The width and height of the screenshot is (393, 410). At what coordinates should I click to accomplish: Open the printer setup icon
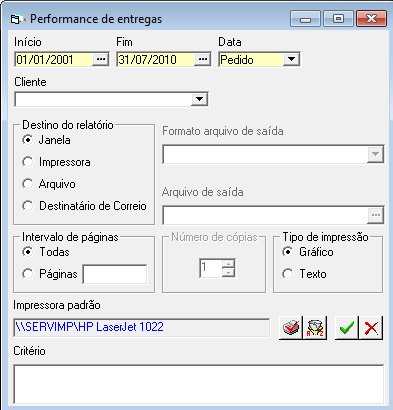[x=291, y=328]
